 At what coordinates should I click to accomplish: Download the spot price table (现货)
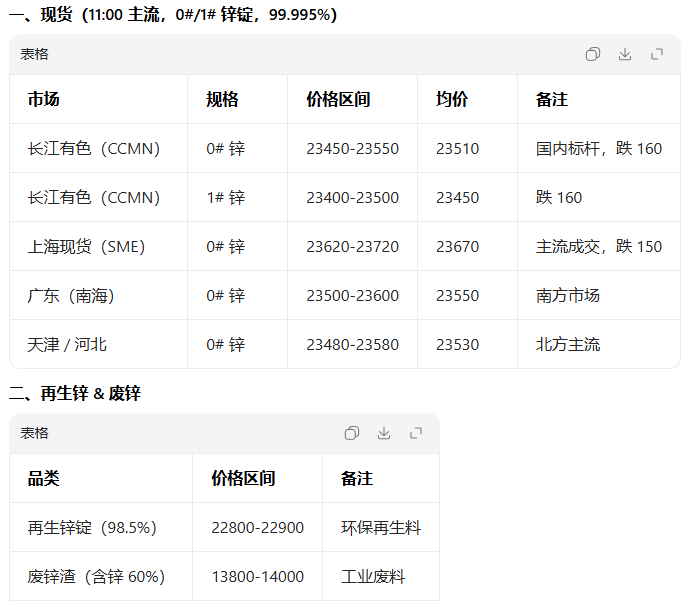pos(625,54)
